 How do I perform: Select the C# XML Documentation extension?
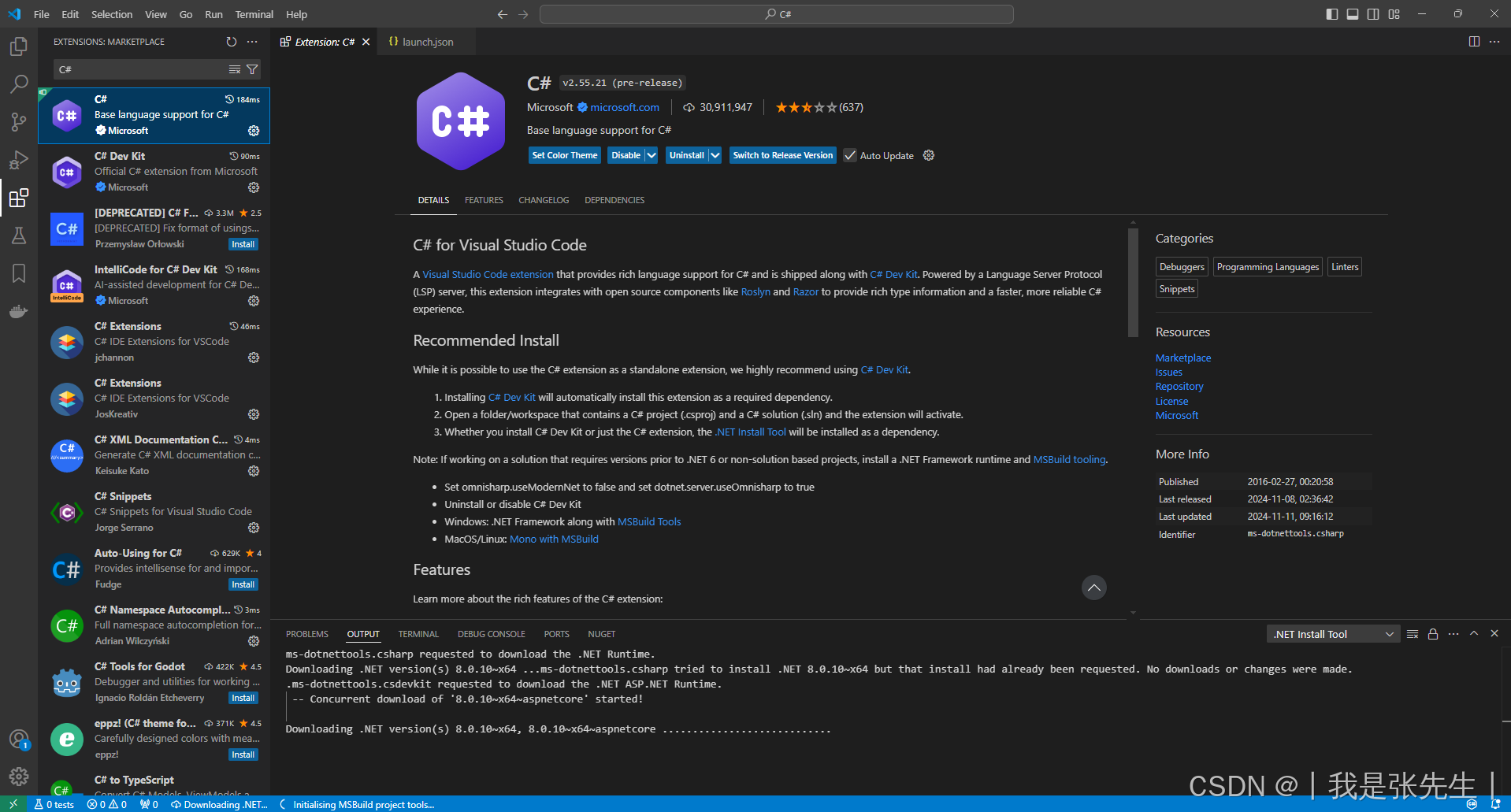(154, 455)
